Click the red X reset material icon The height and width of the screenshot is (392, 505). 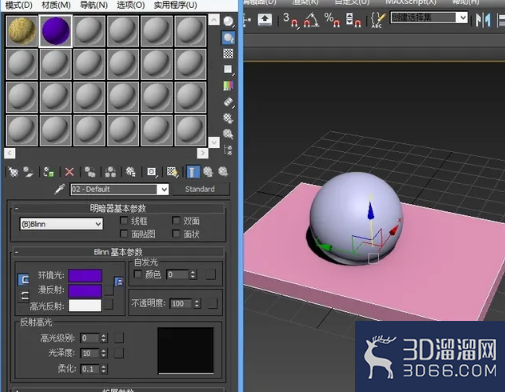tap(69, 172)
